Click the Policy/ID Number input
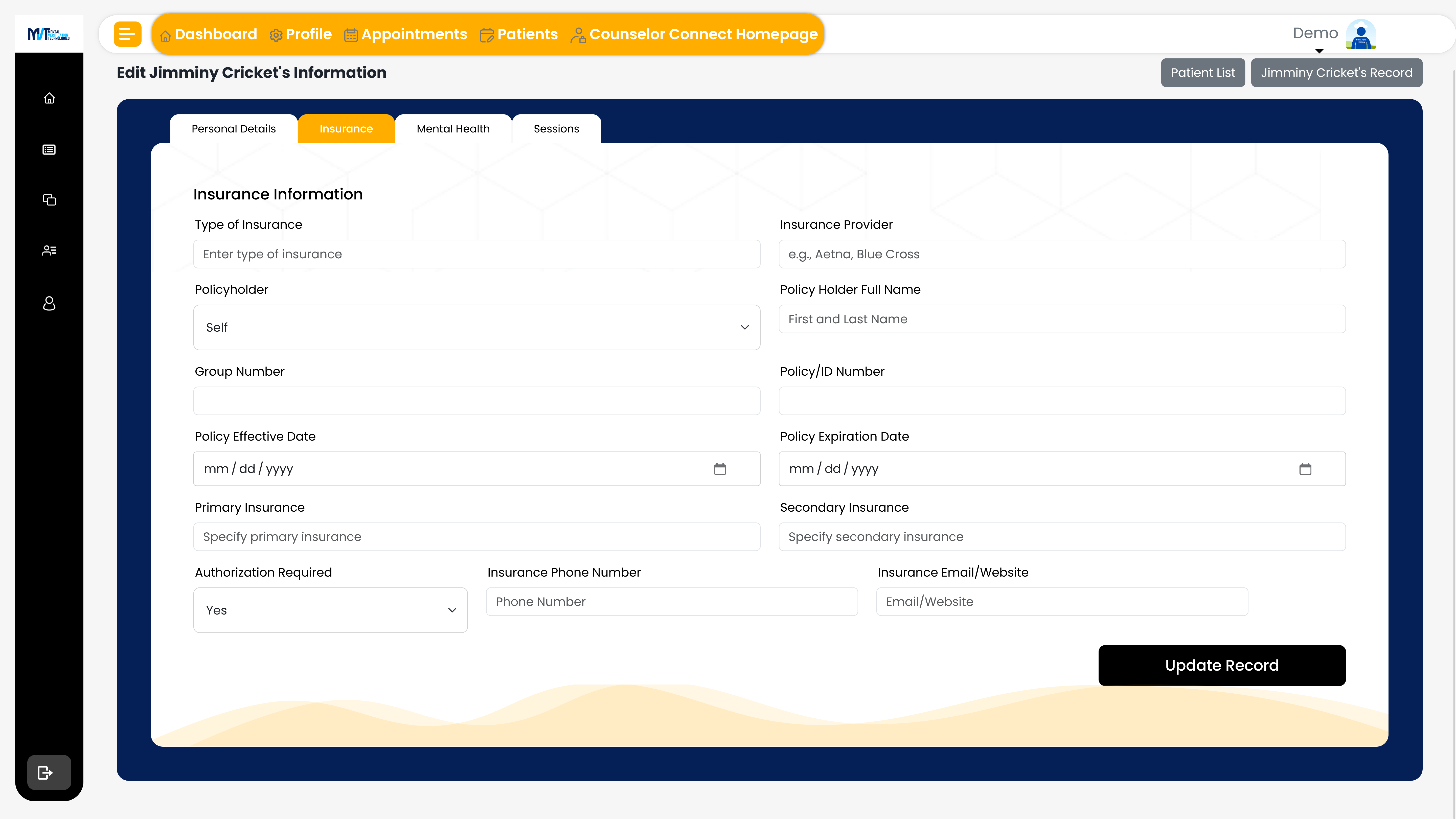 [1062, 401]
